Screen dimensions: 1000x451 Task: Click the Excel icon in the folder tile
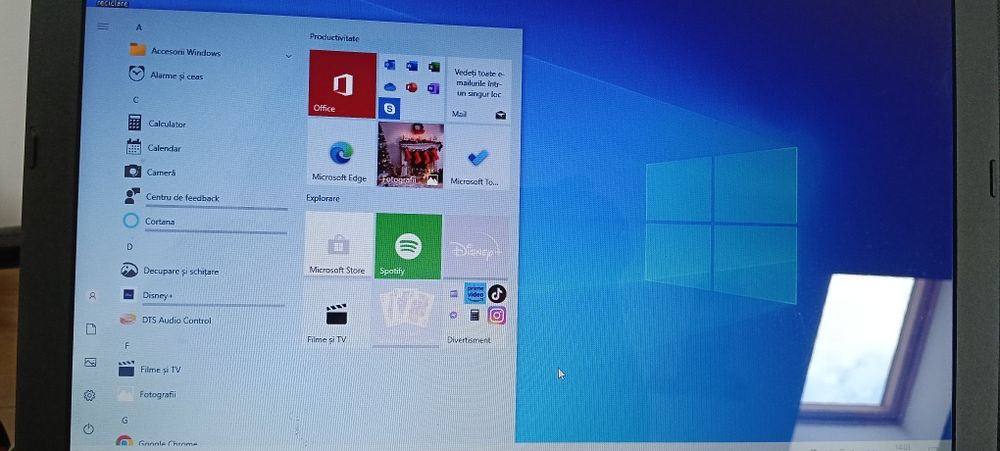pyautogui.click(x=434, y=66)
